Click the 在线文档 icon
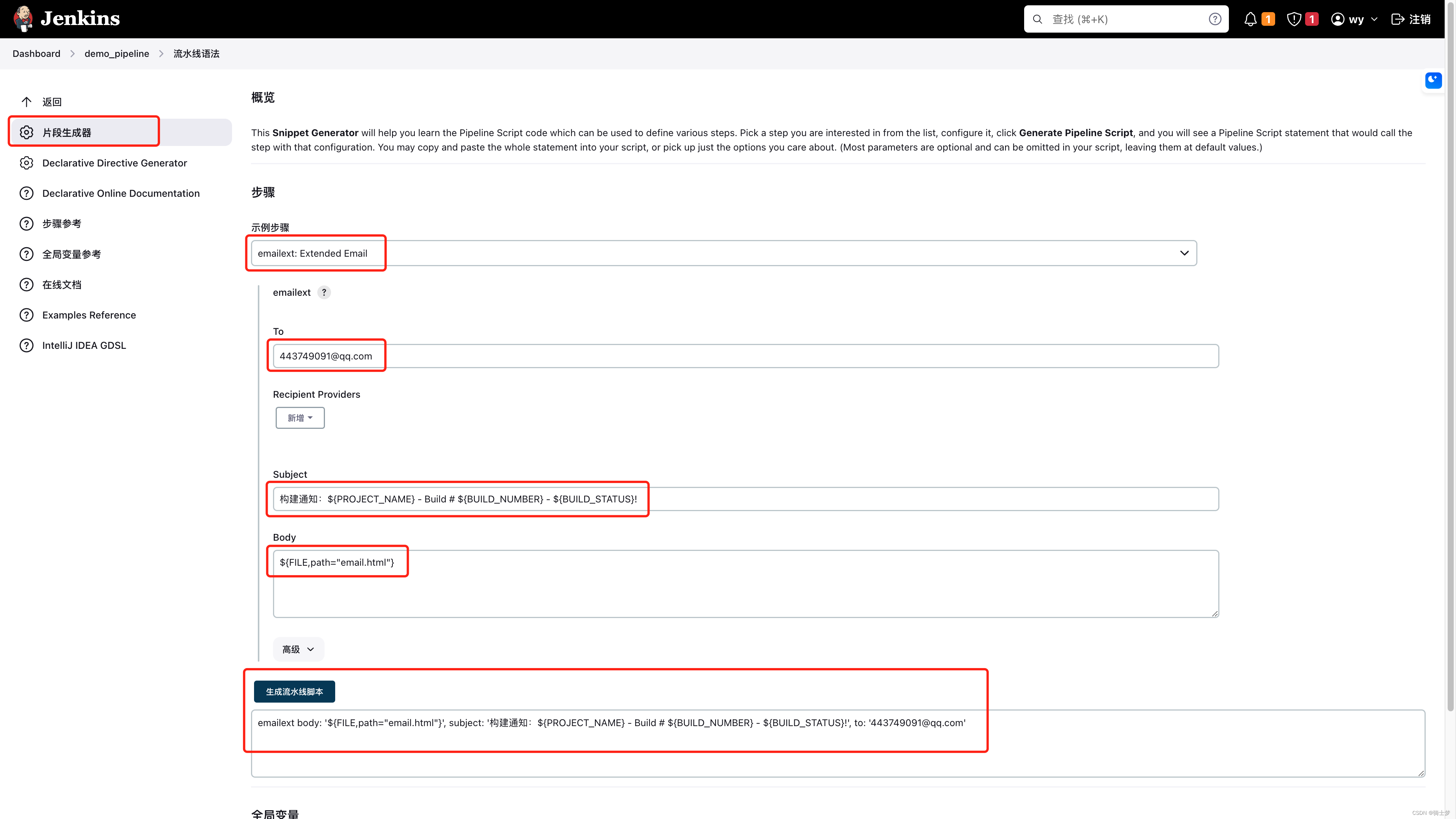This screenshot has height=819, width=1456. (26, 284)
